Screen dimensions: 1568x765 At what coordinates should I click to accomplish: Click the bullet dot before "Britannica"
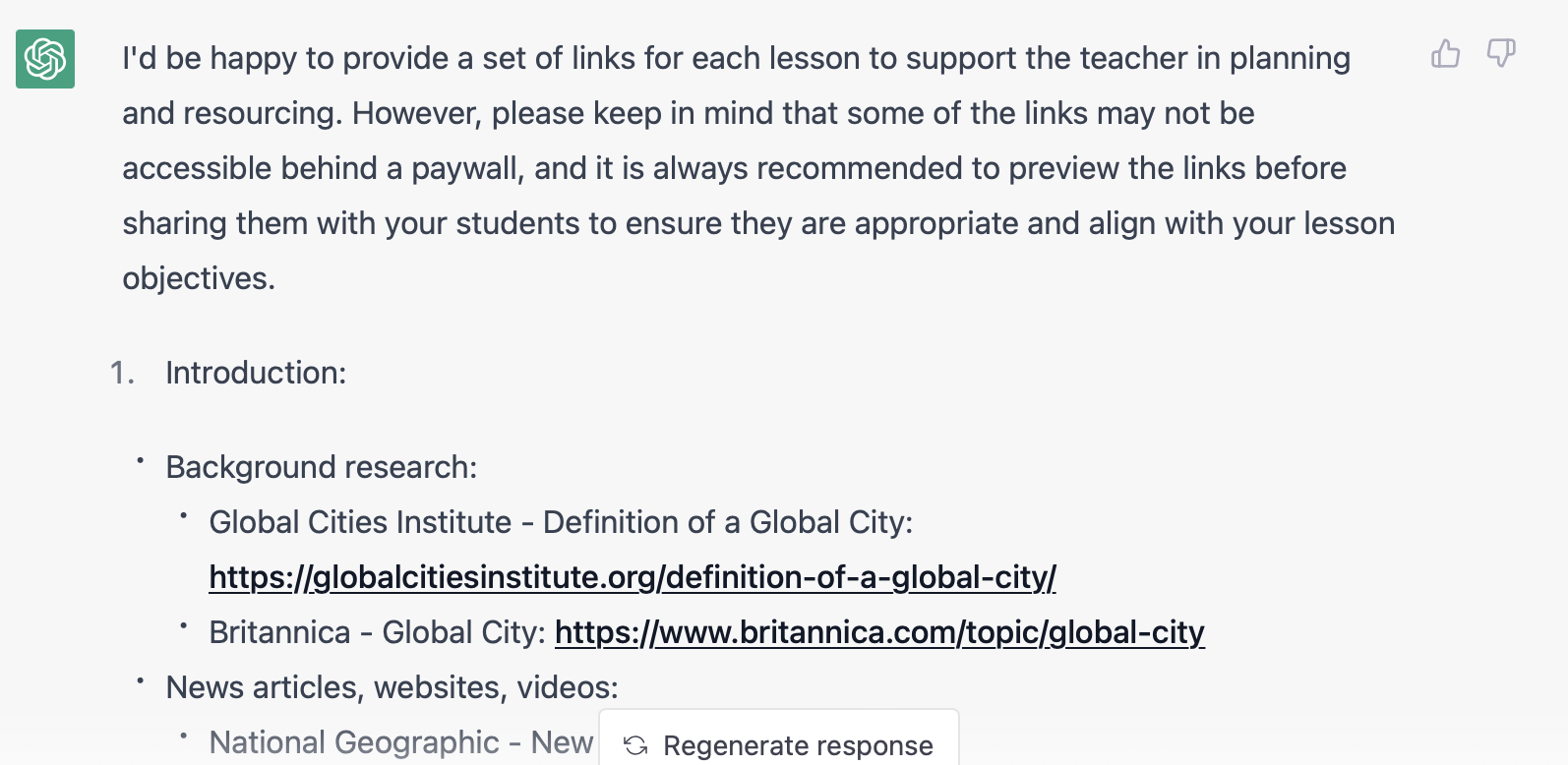184,625
